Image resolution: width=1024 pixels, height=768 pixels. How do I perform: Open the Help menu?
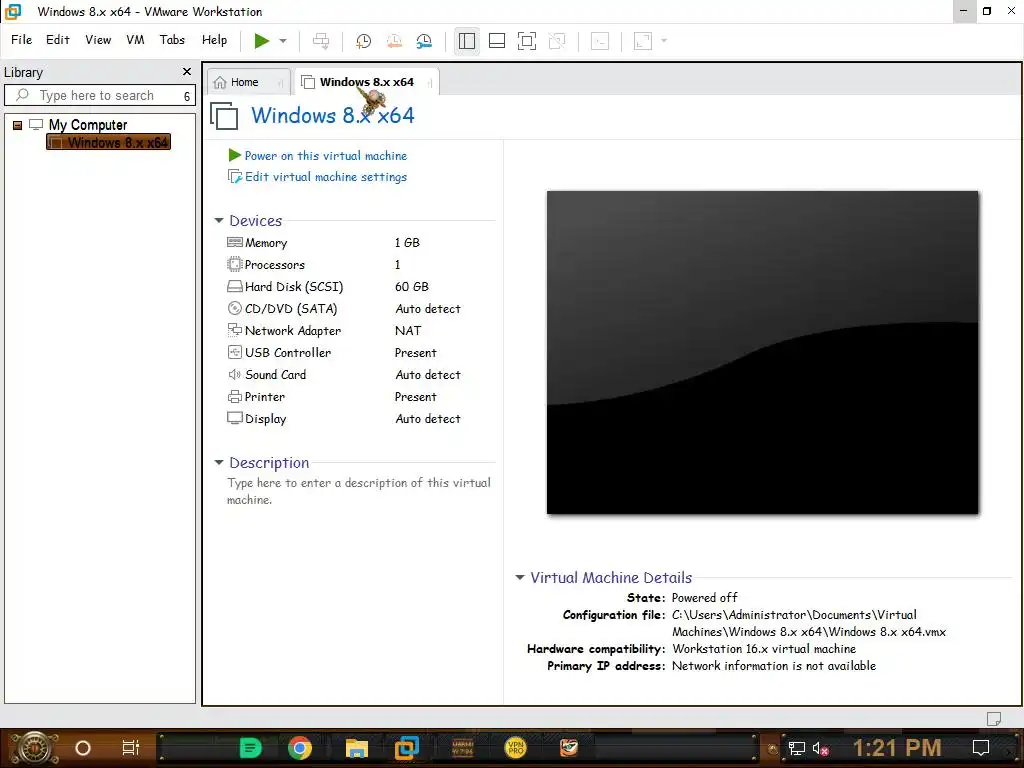[x=214, y=40]
